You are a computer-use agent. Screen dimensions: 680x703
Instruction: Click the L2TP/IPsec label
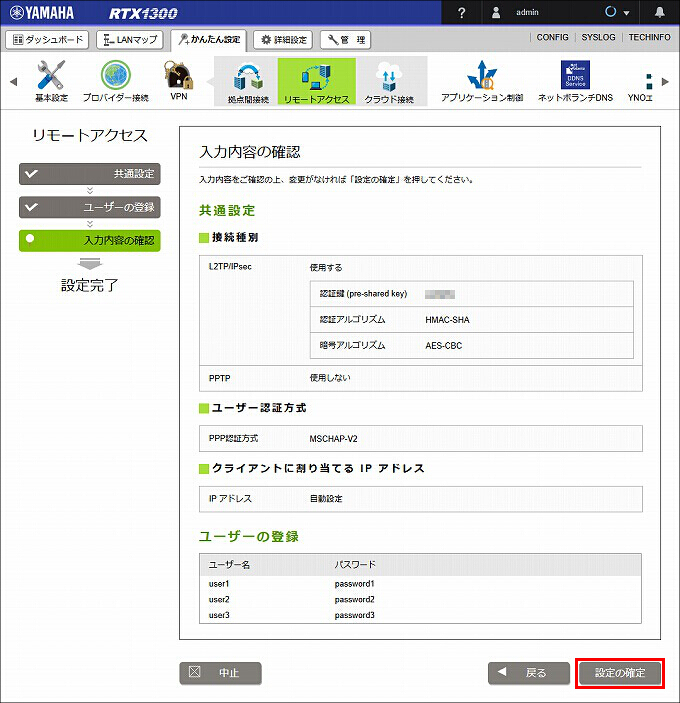click(x=230, y=266)
